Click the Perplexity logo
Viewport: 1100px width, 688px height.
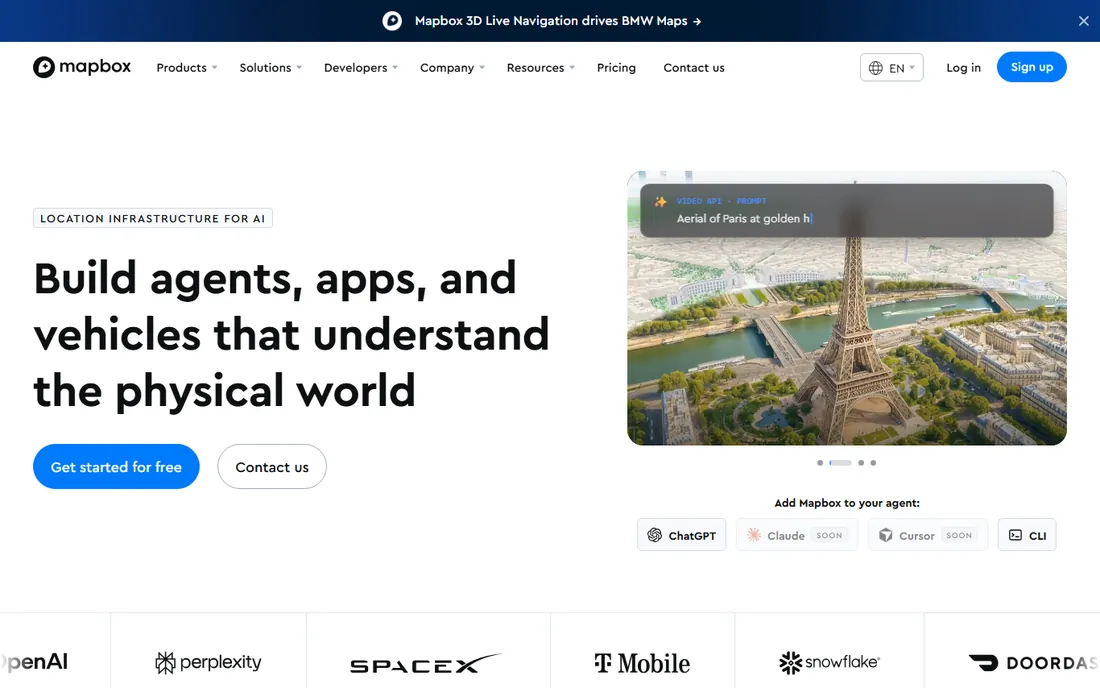point(208,662)
